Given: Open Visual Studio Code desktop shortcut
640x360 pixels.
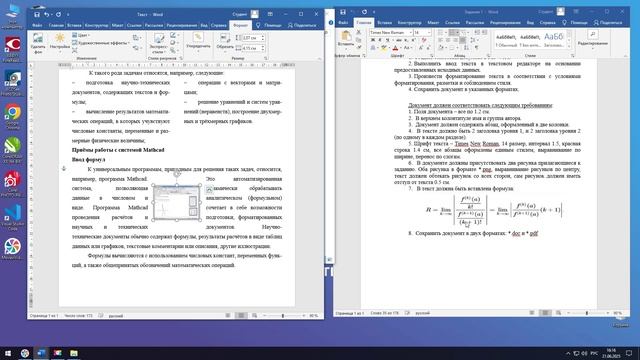Looking at the screenshot, I should coord(13,217).
